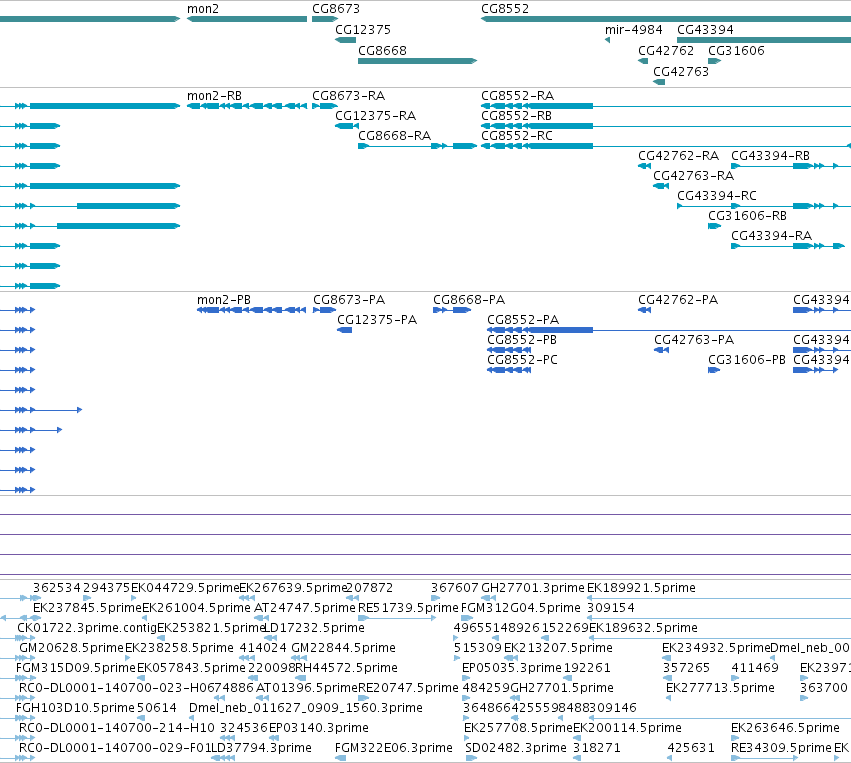The width and height of the screenshot is (851, 763).
Task: Click the RH44572.5prime EST label
Action: (x=346, y=668)
